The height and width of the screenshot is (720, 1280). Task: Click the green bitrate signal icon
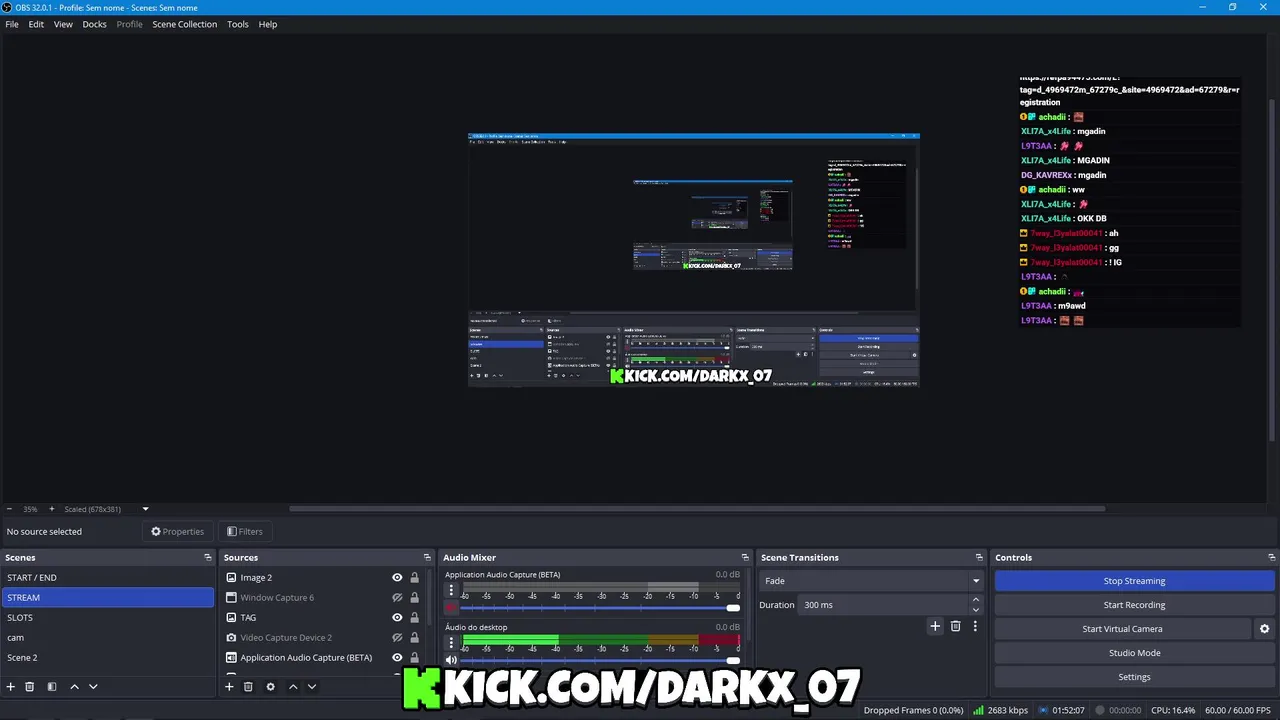978,710
